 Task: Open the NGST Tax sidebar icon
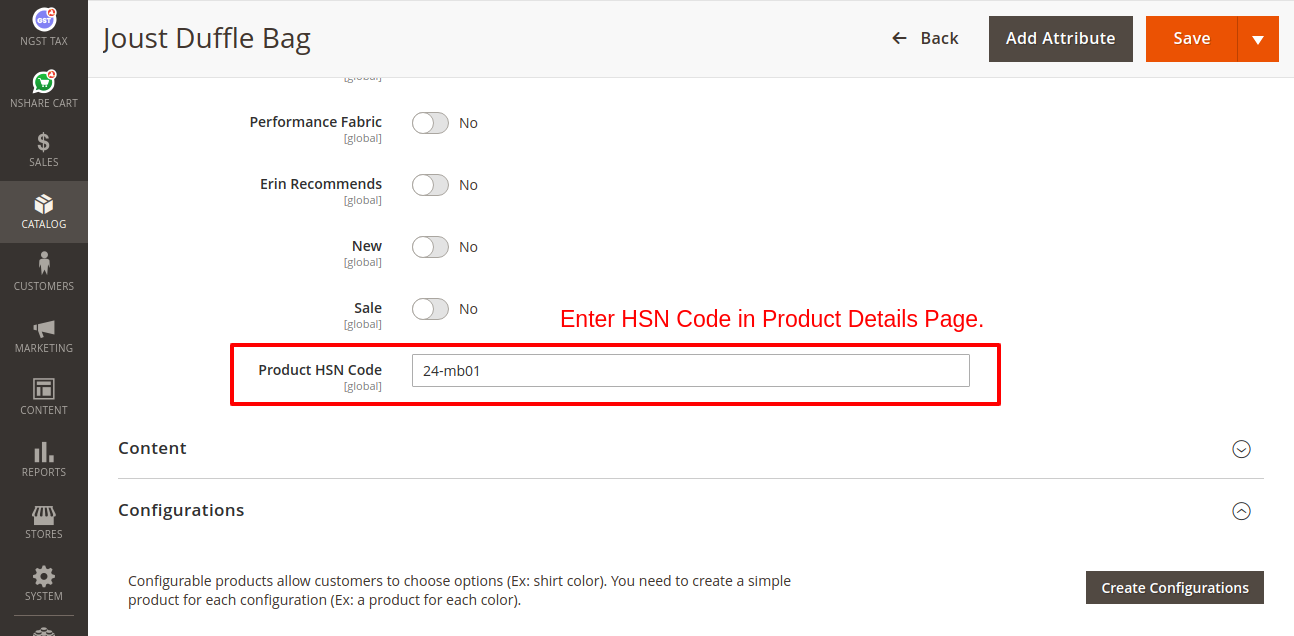44,20
